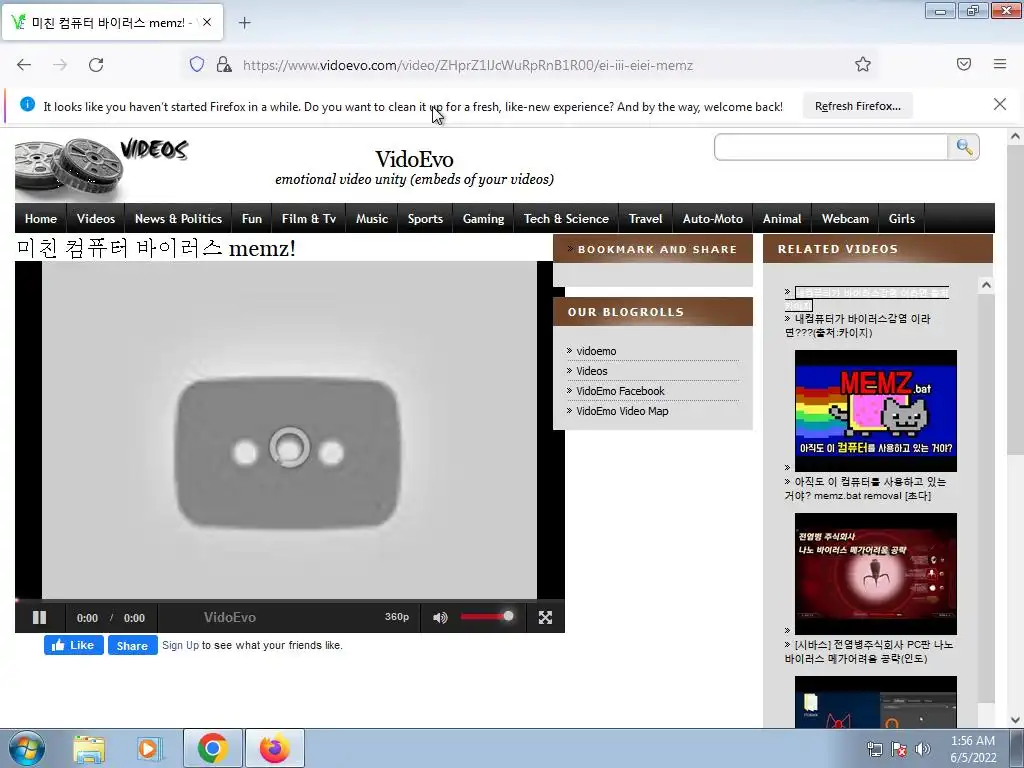Viewport: 1024px width, 768px height.
Task: Open the 'memz.bat removal' video link
Action: click(865, 488)
